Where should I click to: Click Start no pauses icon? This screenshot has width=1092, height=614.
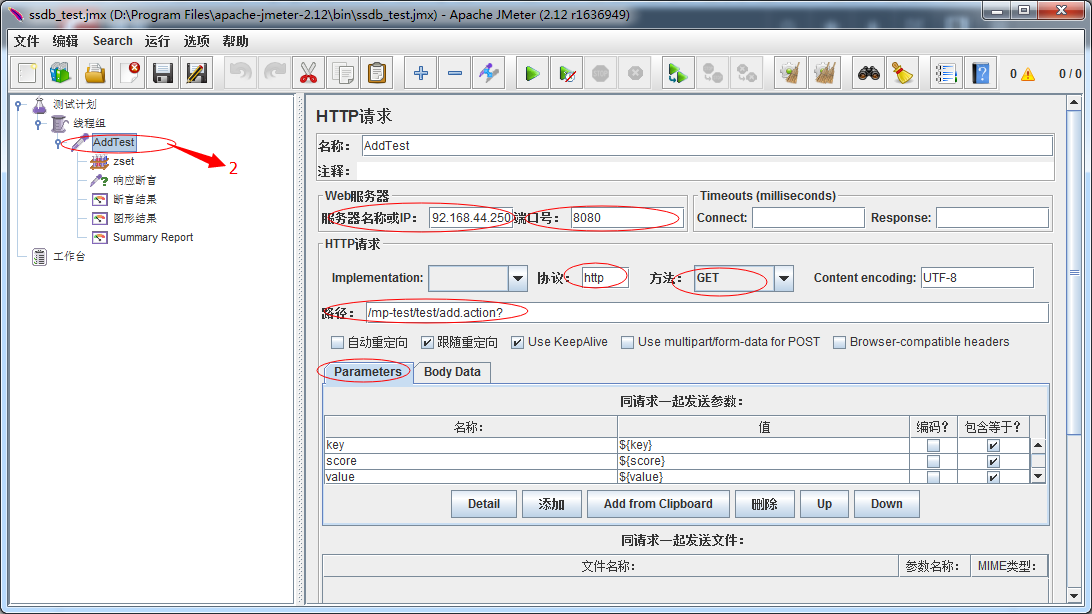tap(567, 72)
